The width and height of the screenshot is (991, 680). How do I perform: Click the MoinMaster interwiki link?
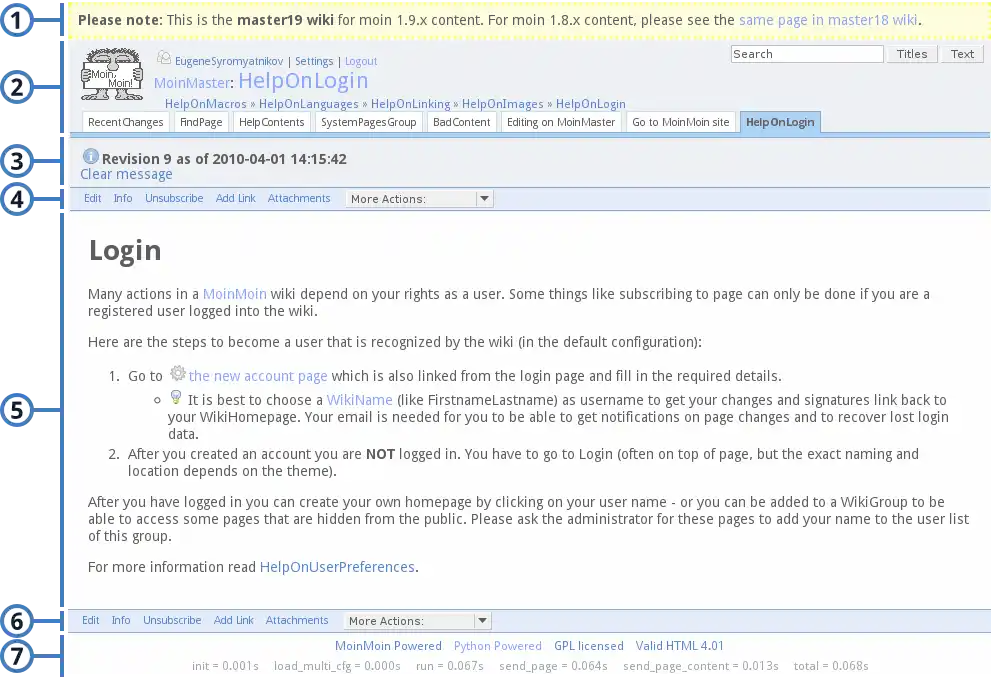192,83
